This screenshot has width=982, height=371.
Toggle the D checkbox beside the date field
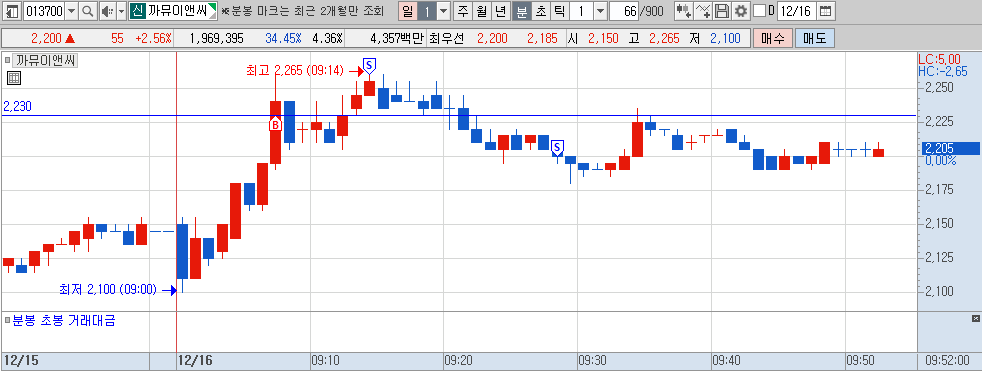pyautogui.click(x=759, y=11)
